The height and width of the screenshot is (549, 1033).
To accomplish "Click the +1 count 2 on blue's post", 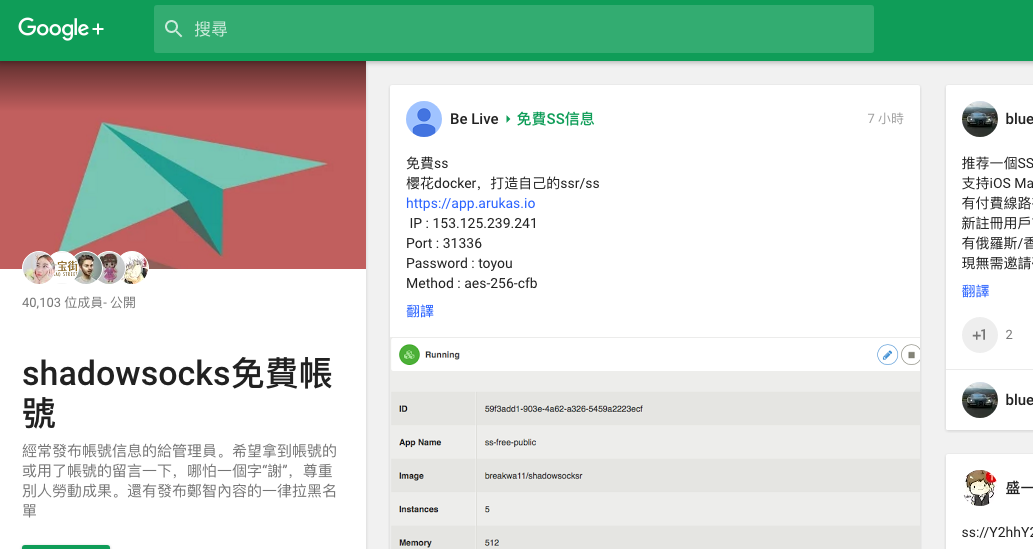I will click(x=1009, y=335).
